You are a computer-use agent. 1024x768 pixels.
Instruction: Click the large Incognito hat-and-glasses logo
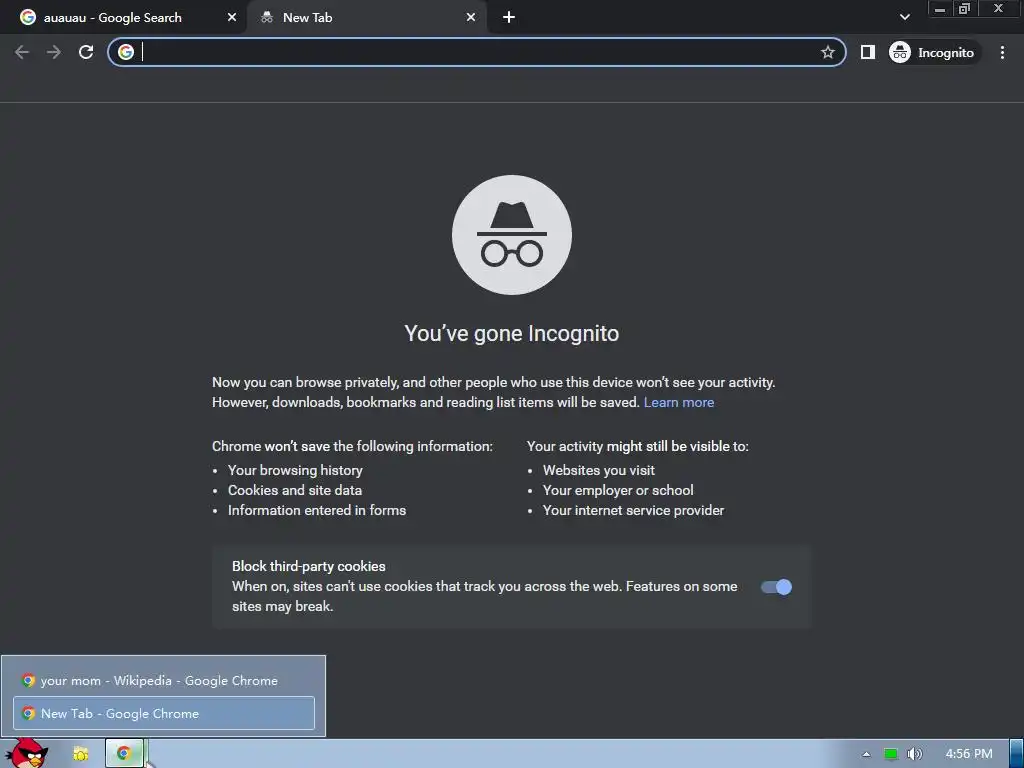coord(512,235)
